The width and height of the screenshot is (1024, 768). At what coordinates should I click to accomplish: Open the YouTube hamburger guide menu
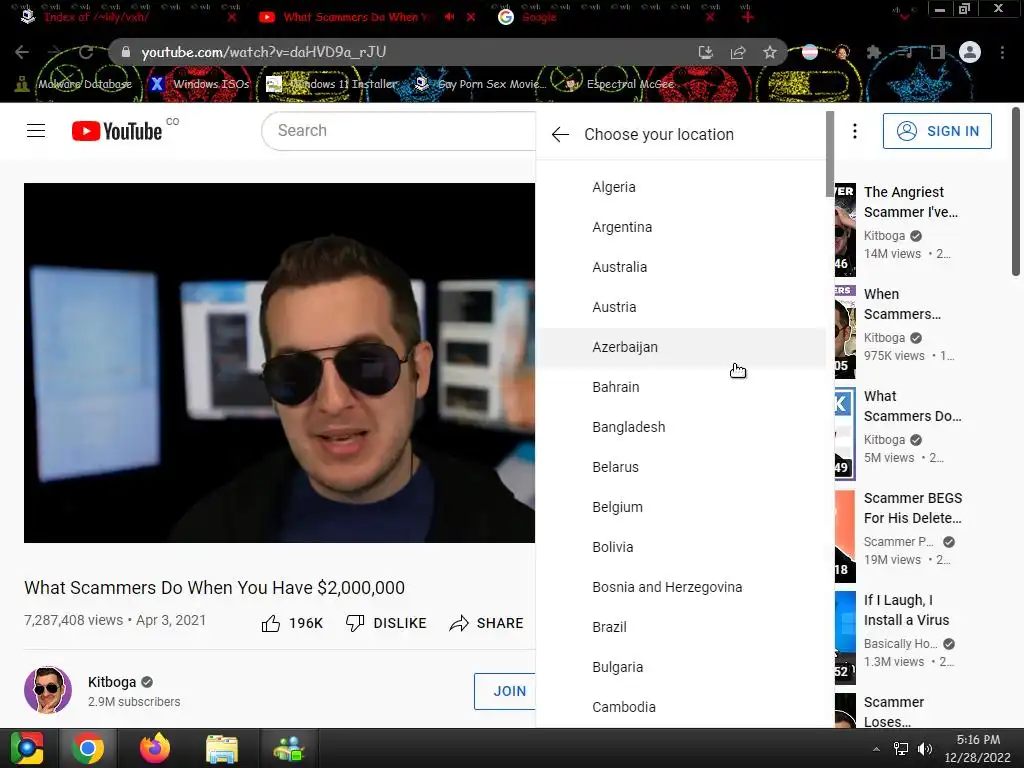pyautogui.click(x=36, y=131)
